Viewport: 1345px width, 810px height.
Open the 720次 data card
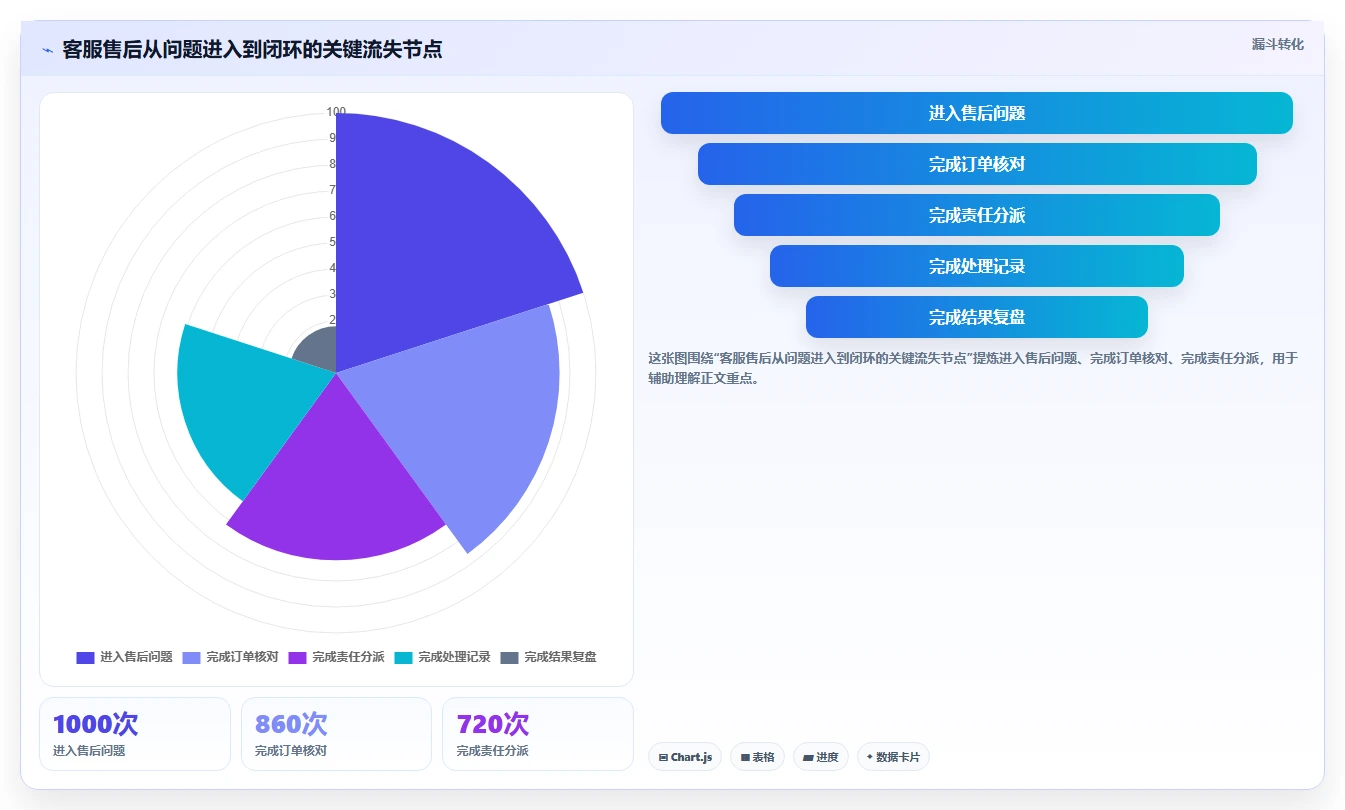(538, 734)
